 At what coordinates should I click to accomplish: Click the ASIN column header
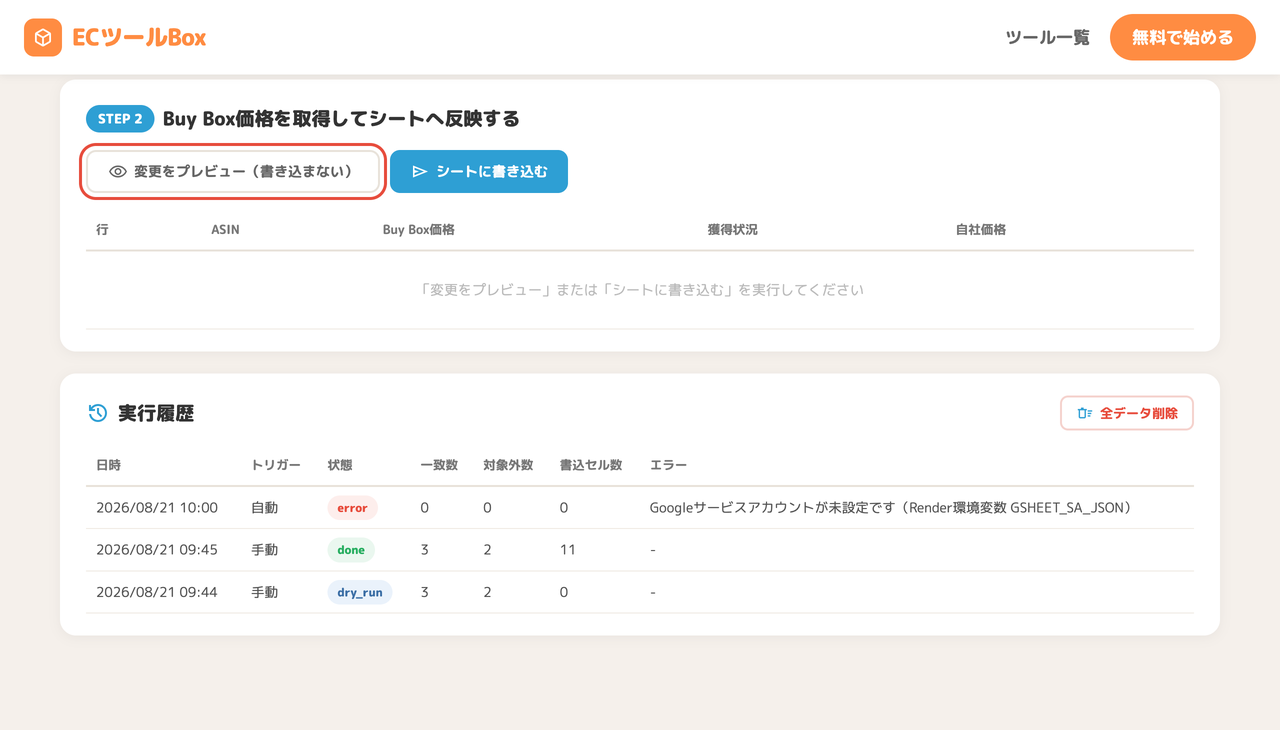(225, 230)
